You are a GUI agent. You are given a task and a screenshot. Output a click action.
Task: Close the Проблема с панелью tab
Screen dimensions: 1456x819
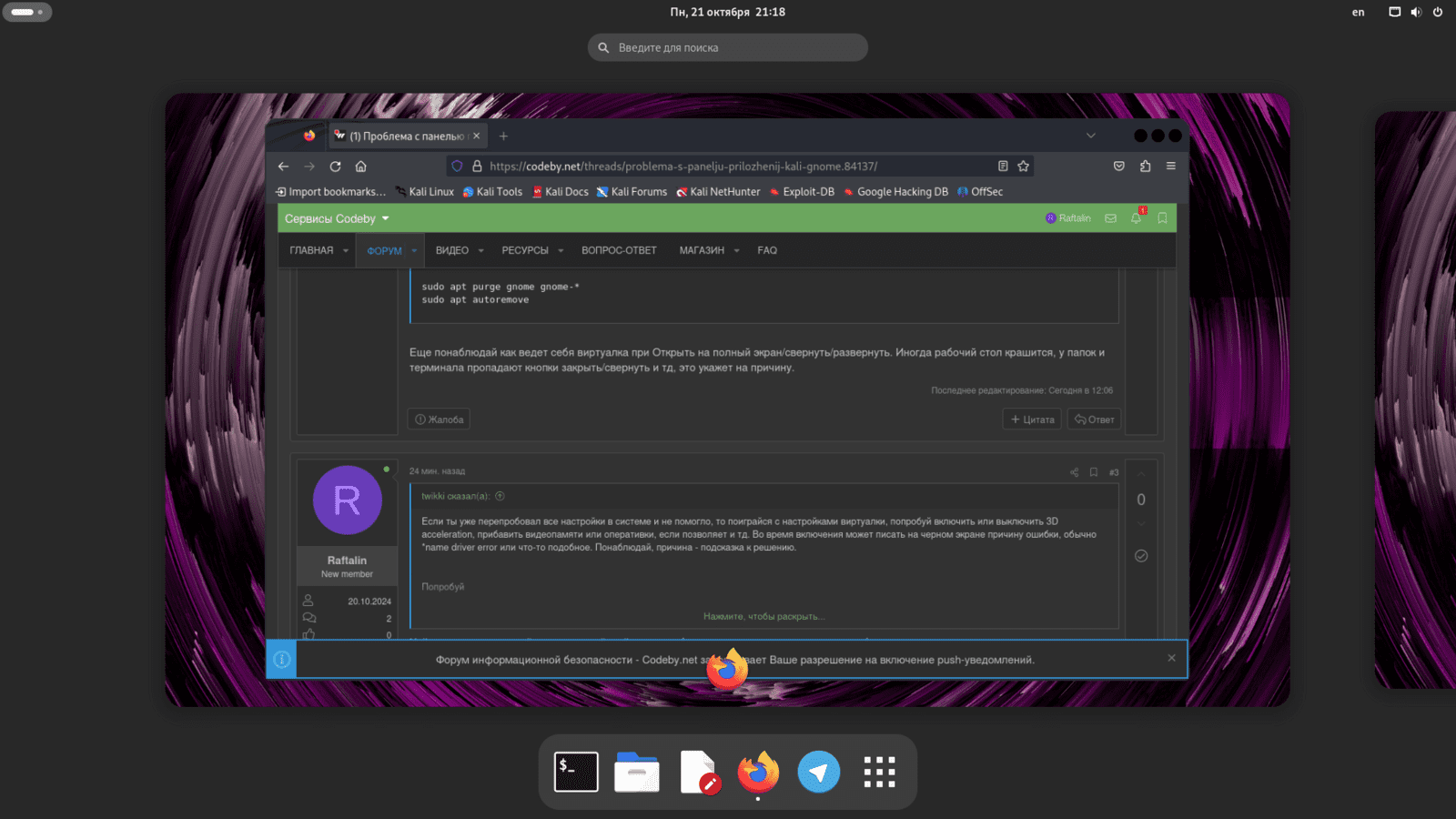coord(476,136)
